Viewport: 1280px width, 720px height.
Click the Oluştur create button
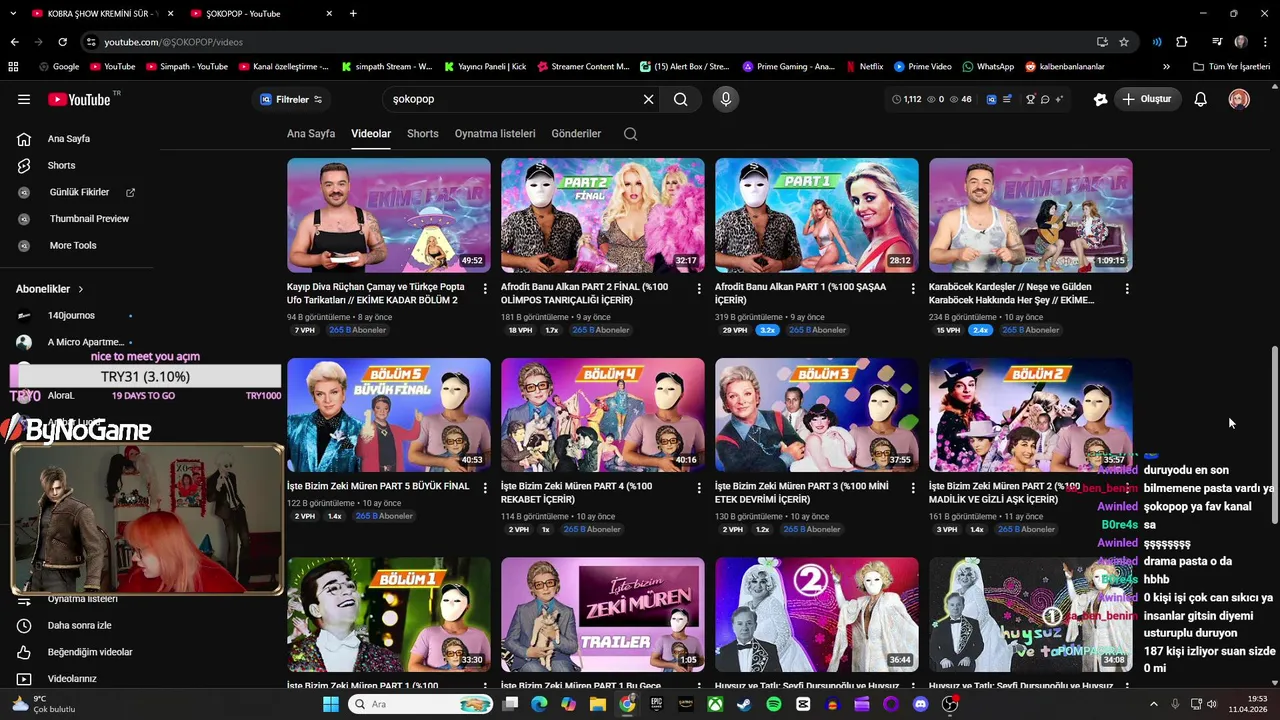pos(1147,99)
